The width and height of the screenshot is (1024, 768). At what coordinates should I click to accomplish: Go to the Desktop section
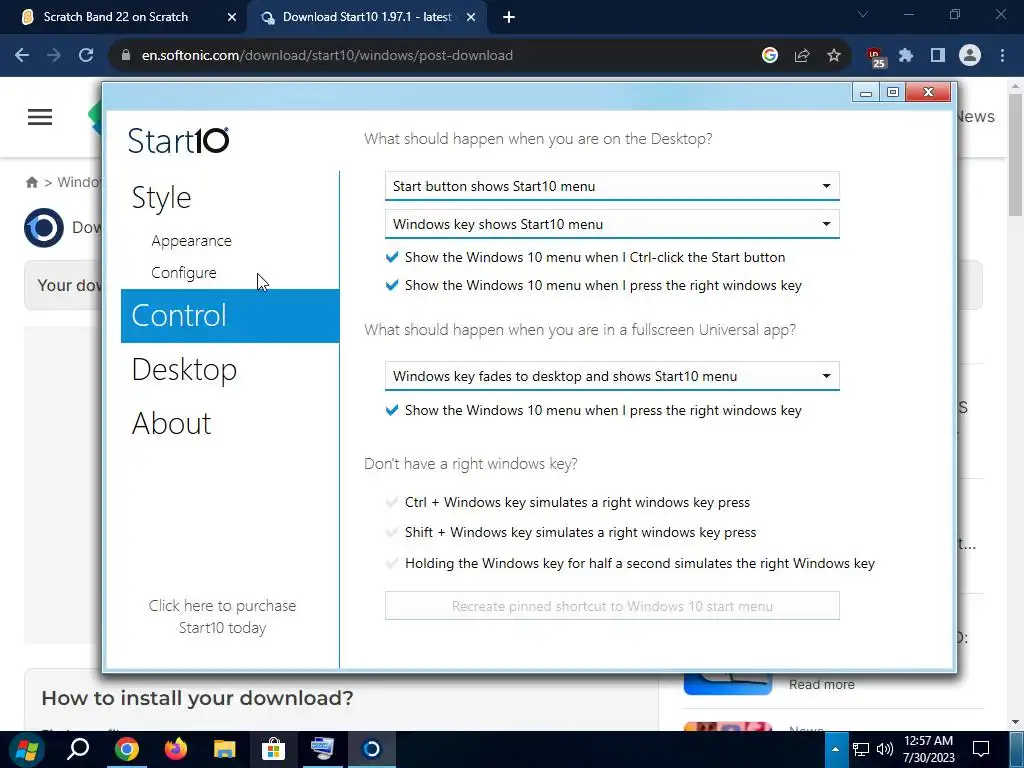tap(184, 370)
